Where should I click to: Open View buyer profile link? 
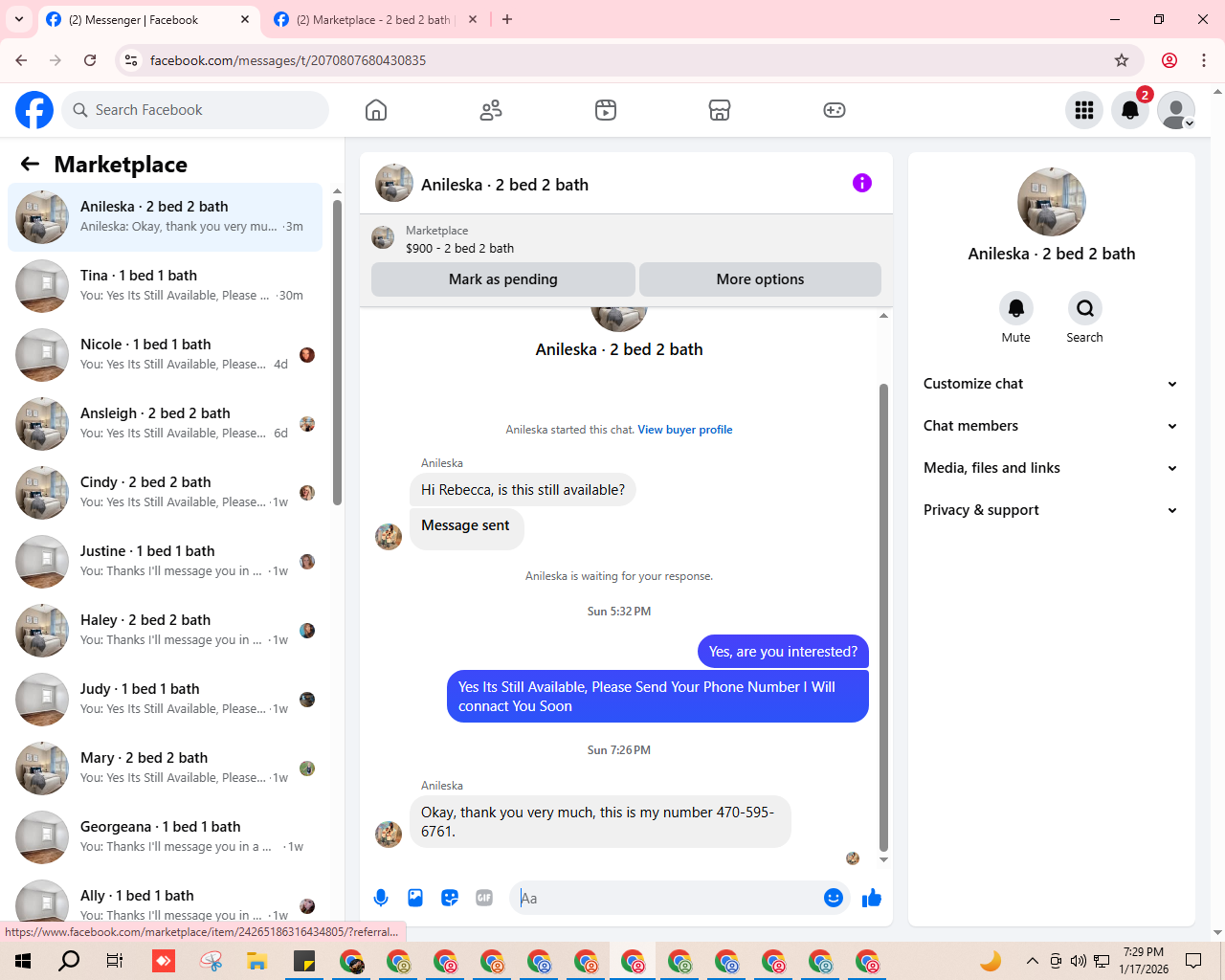click(685, 430)
